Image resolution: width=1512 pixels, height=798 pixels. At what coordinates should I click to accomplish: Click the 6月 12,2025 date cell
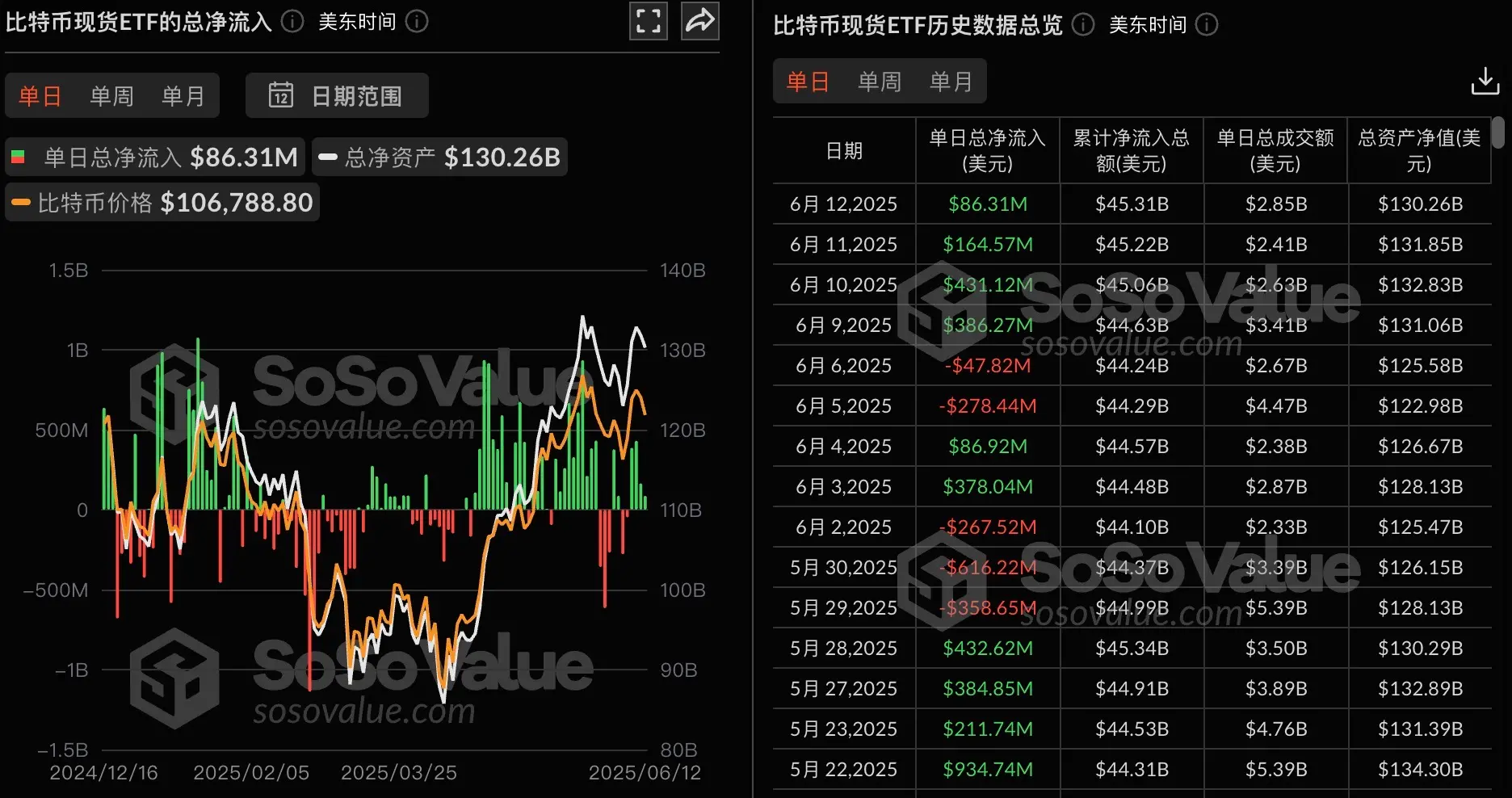point(844,204)
